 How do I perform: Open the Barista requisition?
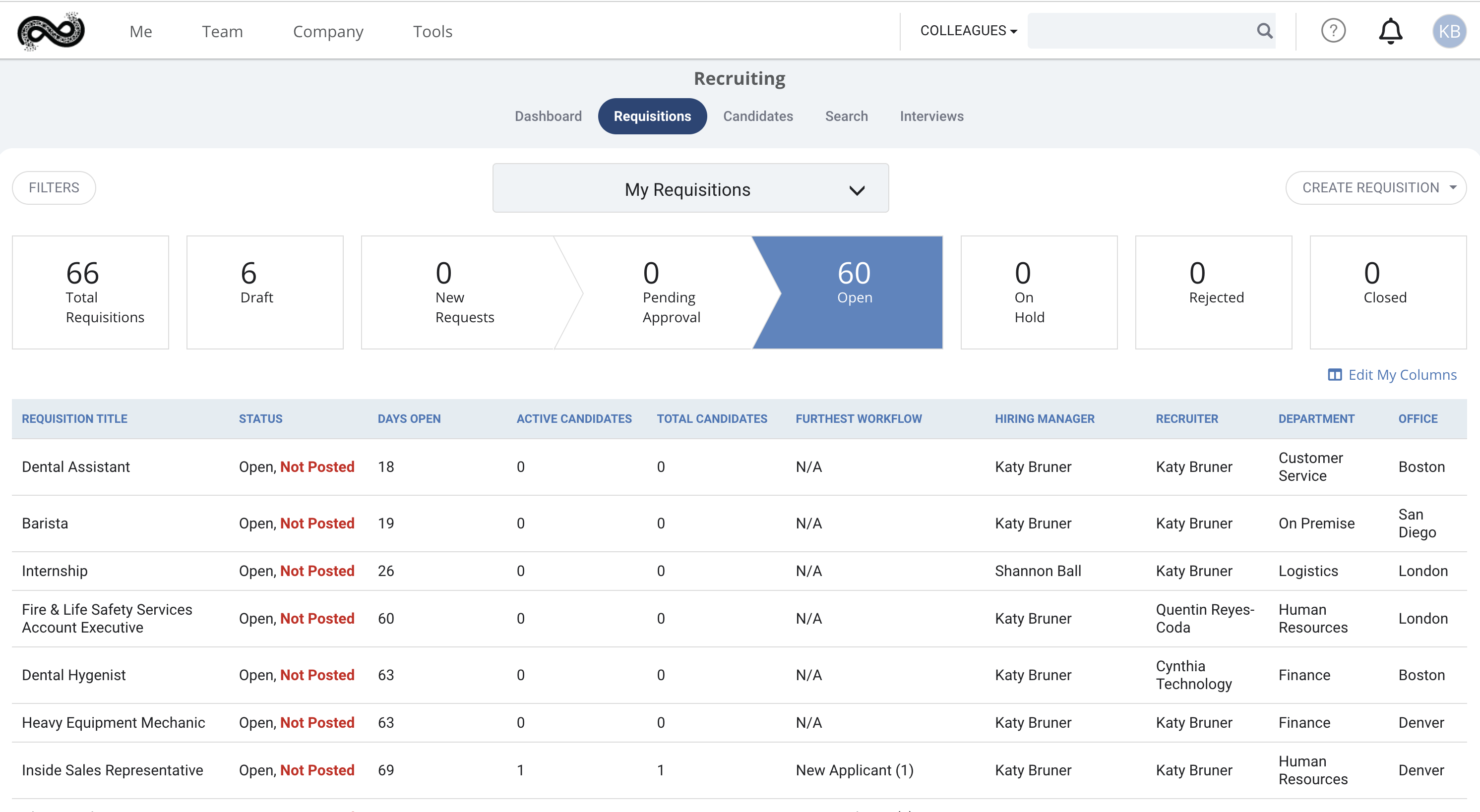tap(45, 522)
